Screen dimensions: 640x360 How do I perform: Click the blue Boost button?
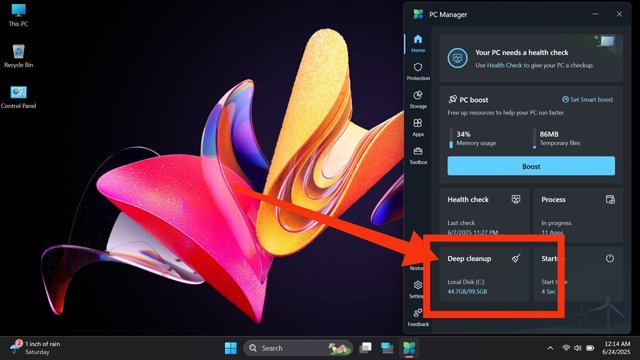[x=531, y=166]
